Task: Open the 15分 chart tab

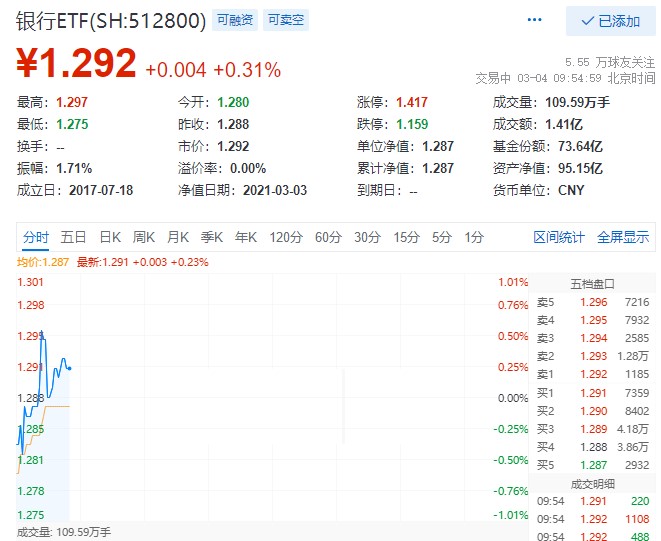Action: pos(406,237)
